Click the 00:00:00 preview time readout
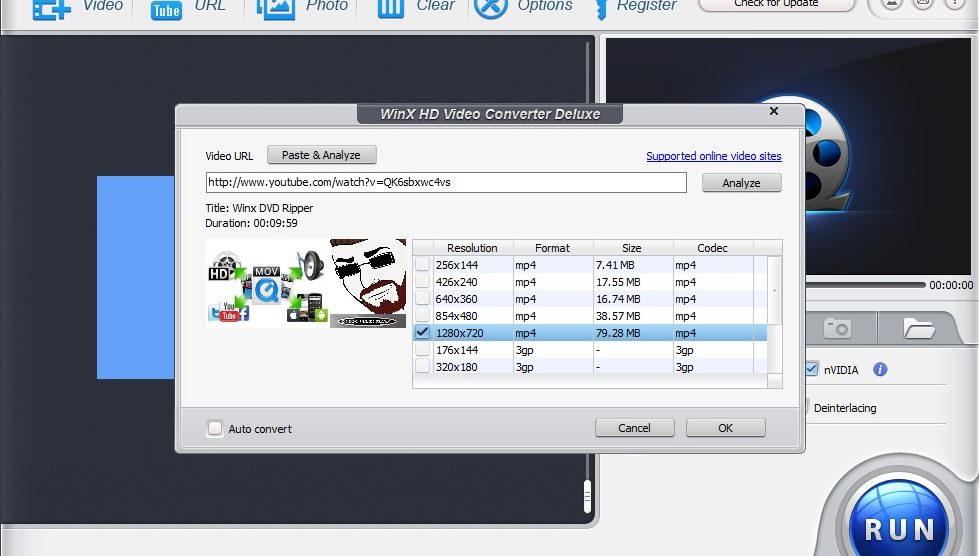 (951, 285)
